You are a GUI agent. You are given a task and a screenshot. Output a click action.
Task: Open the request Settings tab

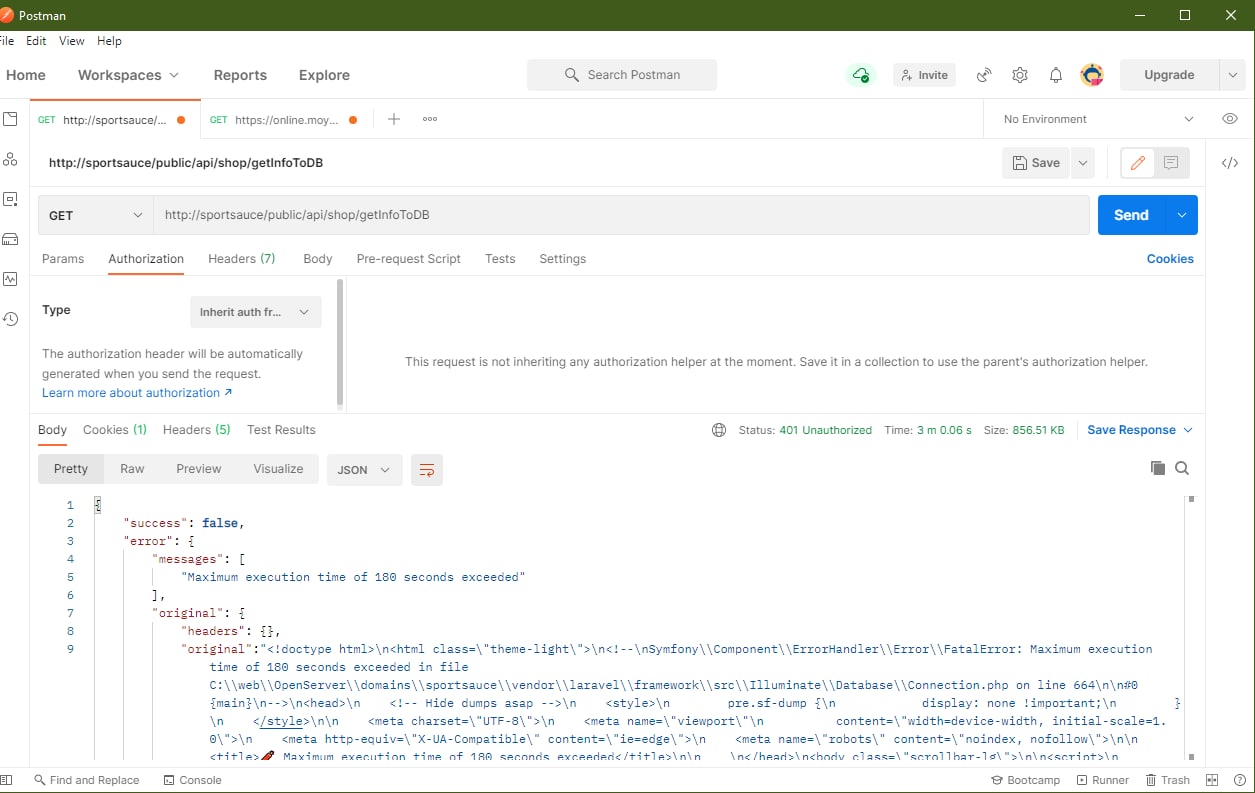(x=563, y=259)
